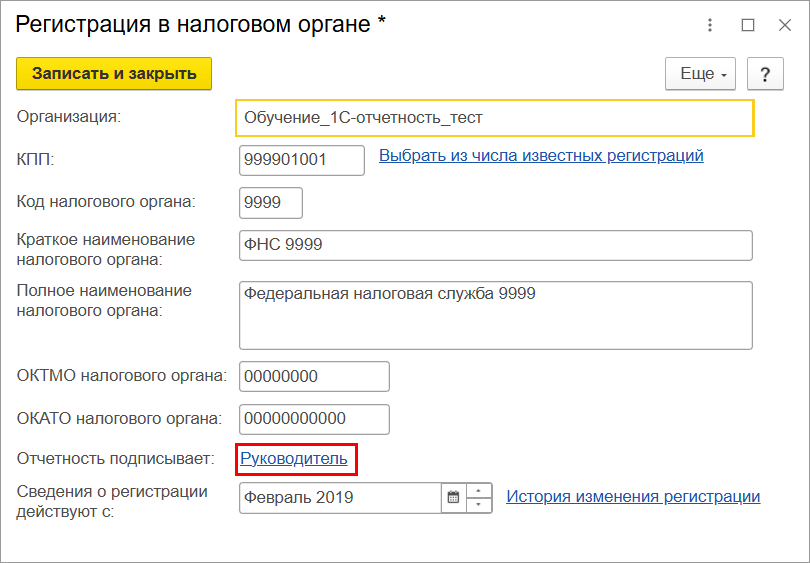This screenshot has width=810, height=563.
Task: Open help with the question mark button
Action: pos(765,74)
